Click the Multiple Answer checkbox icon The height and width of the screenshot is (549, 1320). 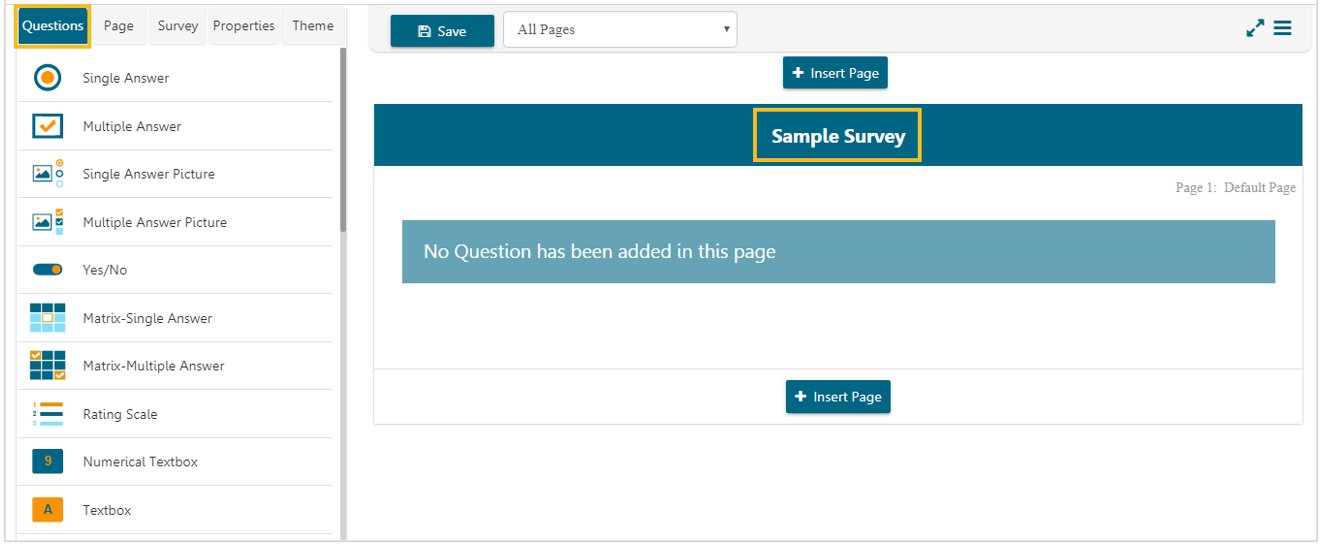pos(47,126)
